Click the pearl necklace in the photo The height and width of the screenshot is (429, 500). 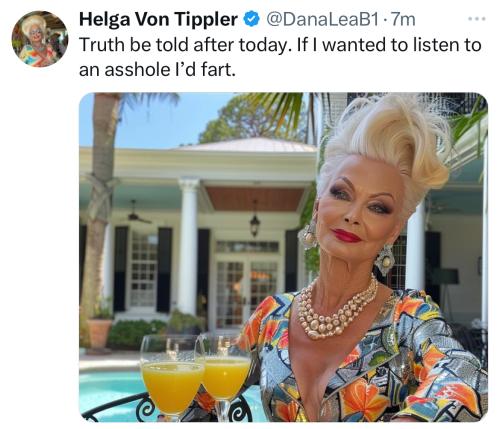coord(335,310)
